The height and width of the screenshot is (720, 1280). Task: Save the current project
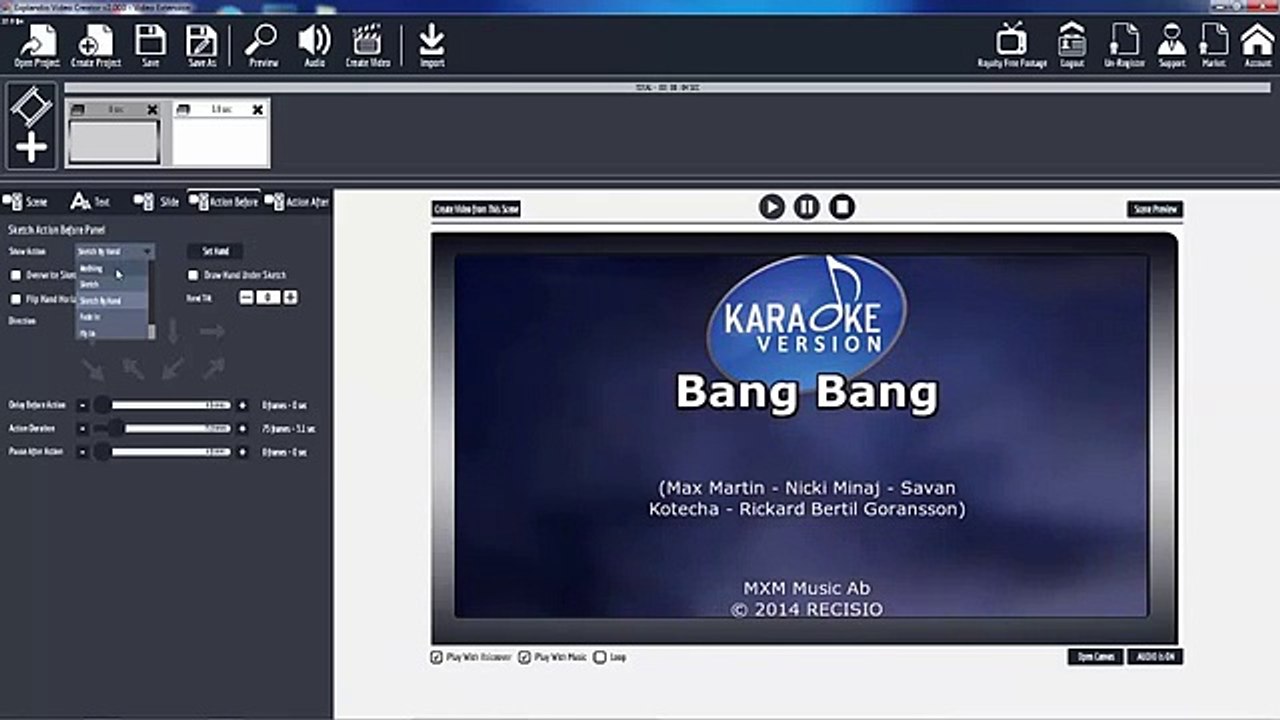click(x=150, y=46)
